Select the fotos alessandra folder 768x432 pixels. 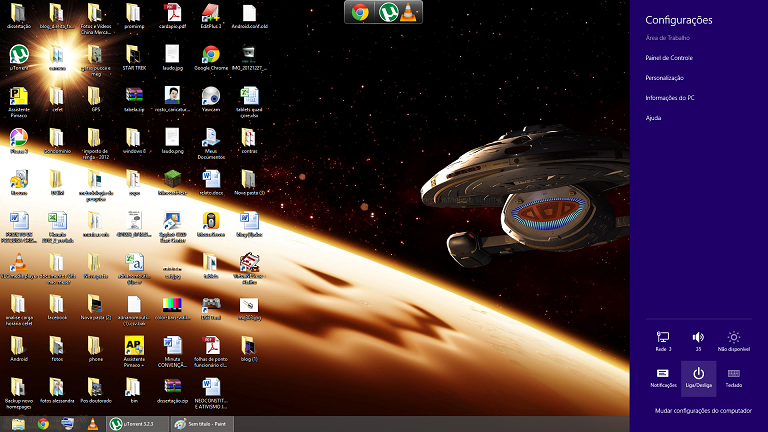pos(57,391)
